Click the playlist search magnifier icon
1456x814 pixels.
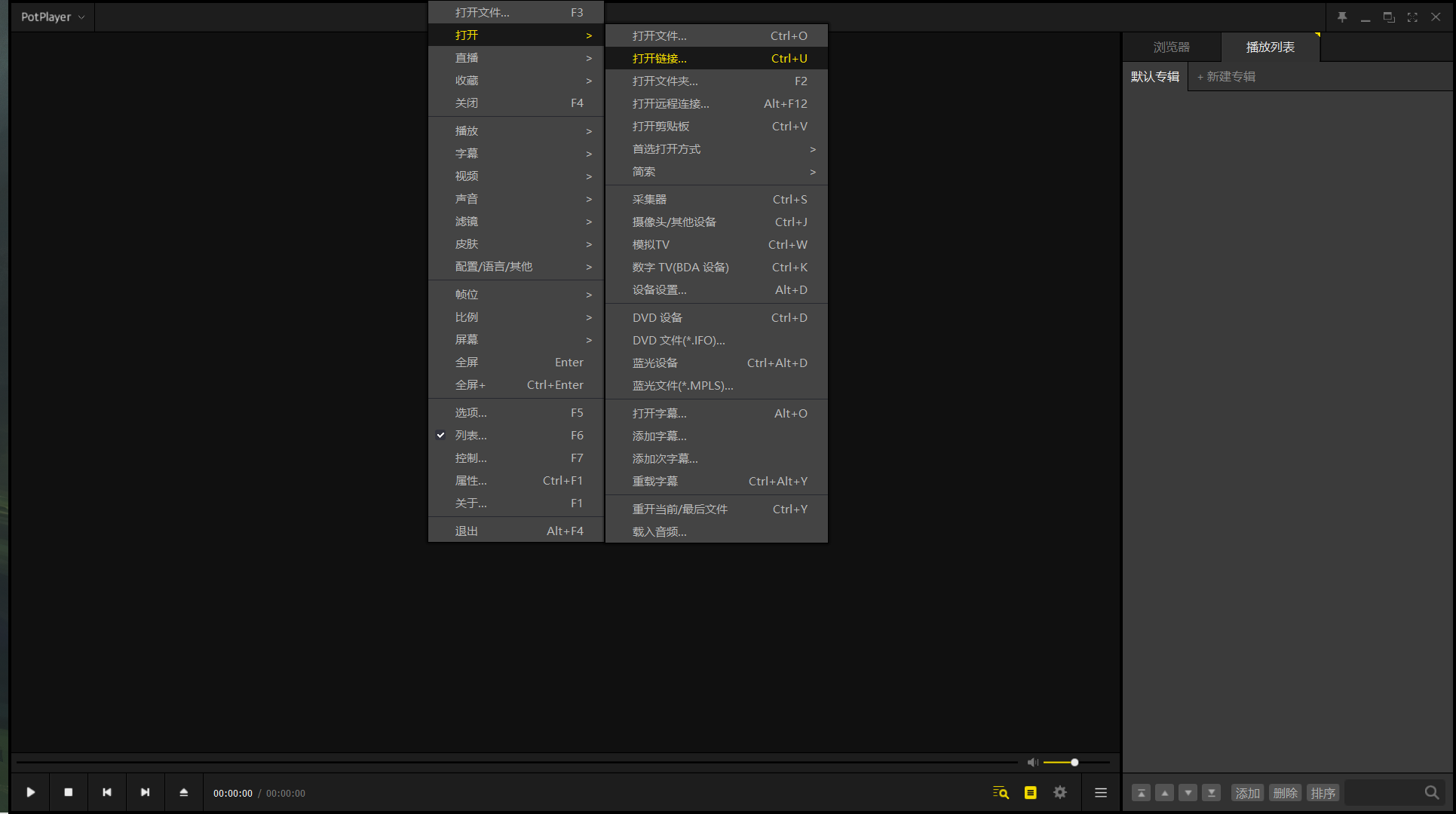click(x=1431, y=792)
